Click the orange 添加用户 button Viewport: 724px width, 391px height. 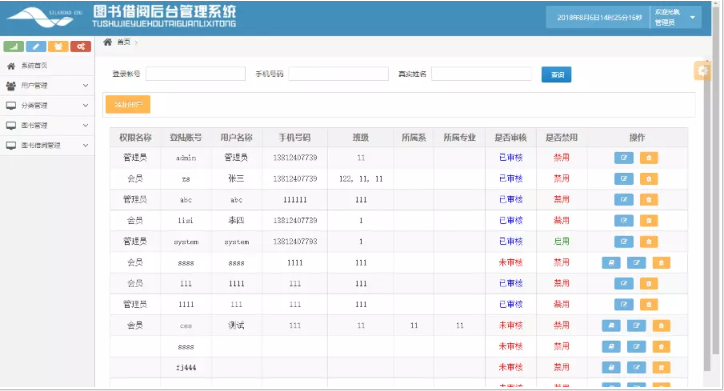point(128,104)
